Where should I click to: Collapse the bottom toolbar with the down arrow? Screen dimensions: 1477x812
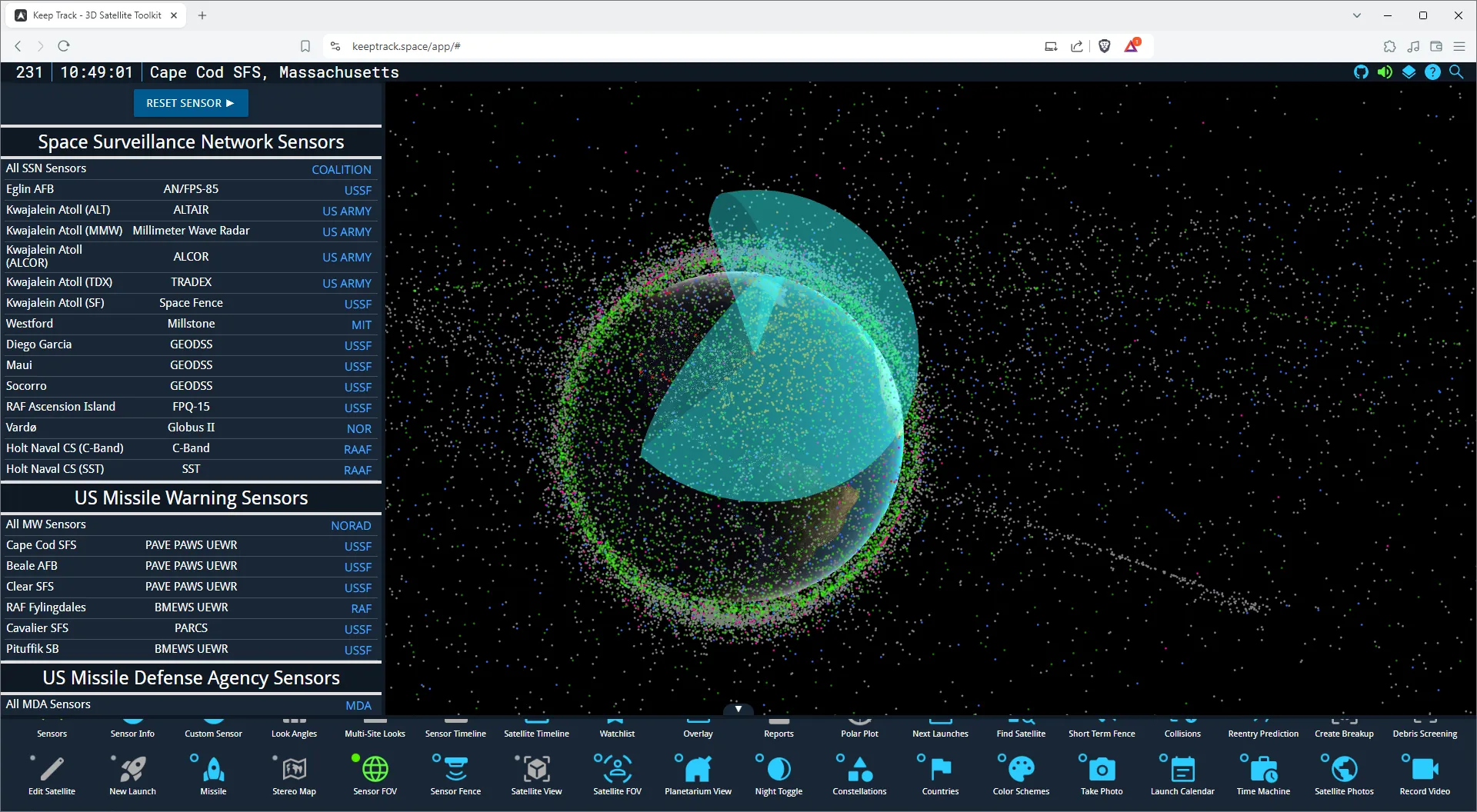coord(738,708)
